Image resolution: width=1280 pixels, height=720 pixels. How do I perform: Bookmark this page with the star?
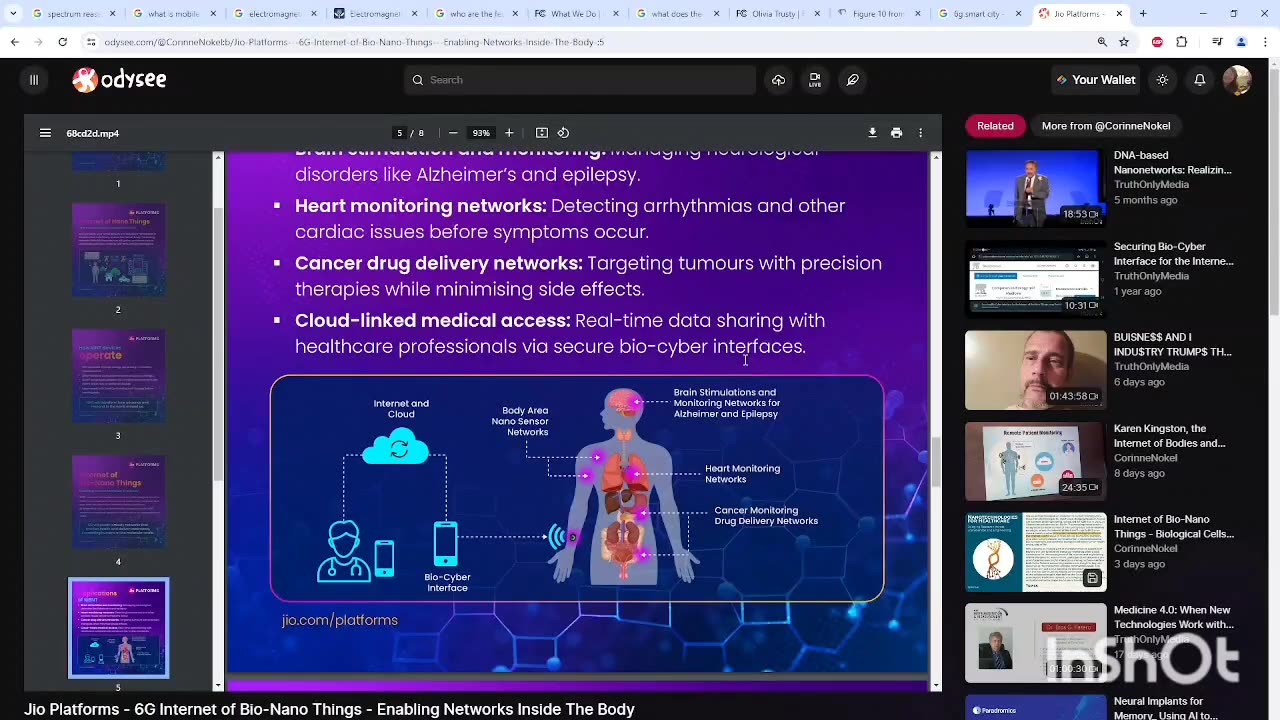pyautogui.click(x=1124, y=42)
